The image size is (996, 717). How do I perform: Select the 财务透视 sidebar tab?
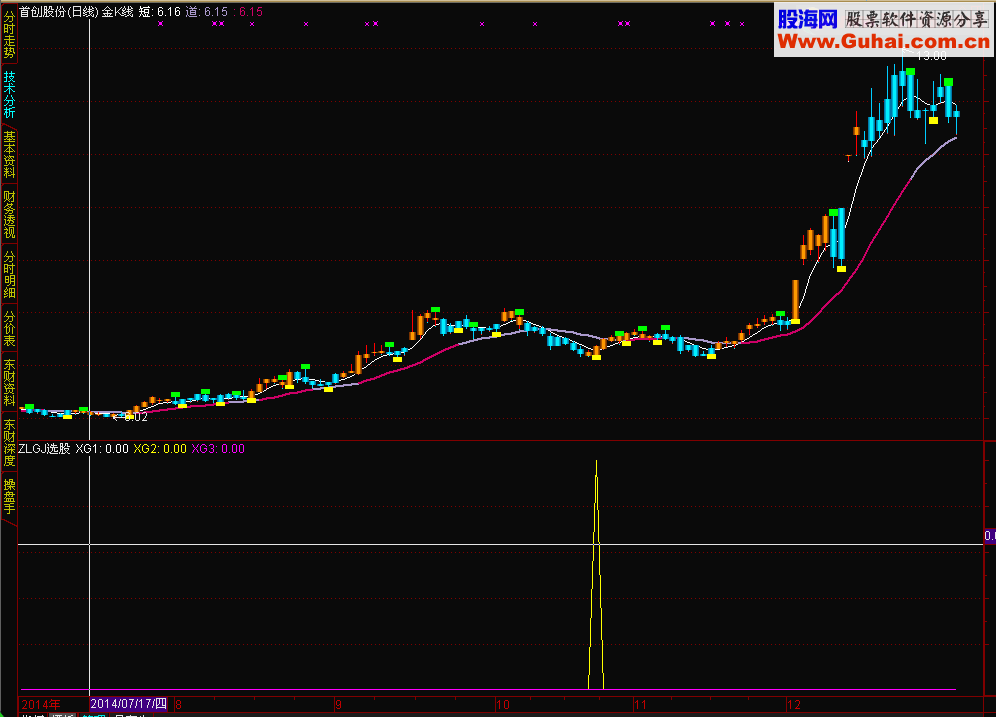(x=9, y=214)
